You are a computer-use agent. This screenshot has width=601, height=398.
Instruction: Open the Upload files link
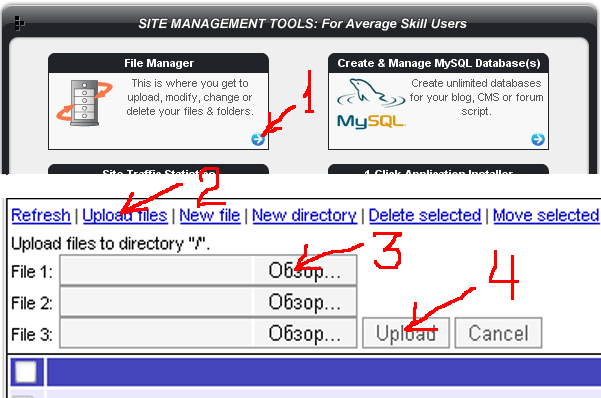click(x=125, y=215)
